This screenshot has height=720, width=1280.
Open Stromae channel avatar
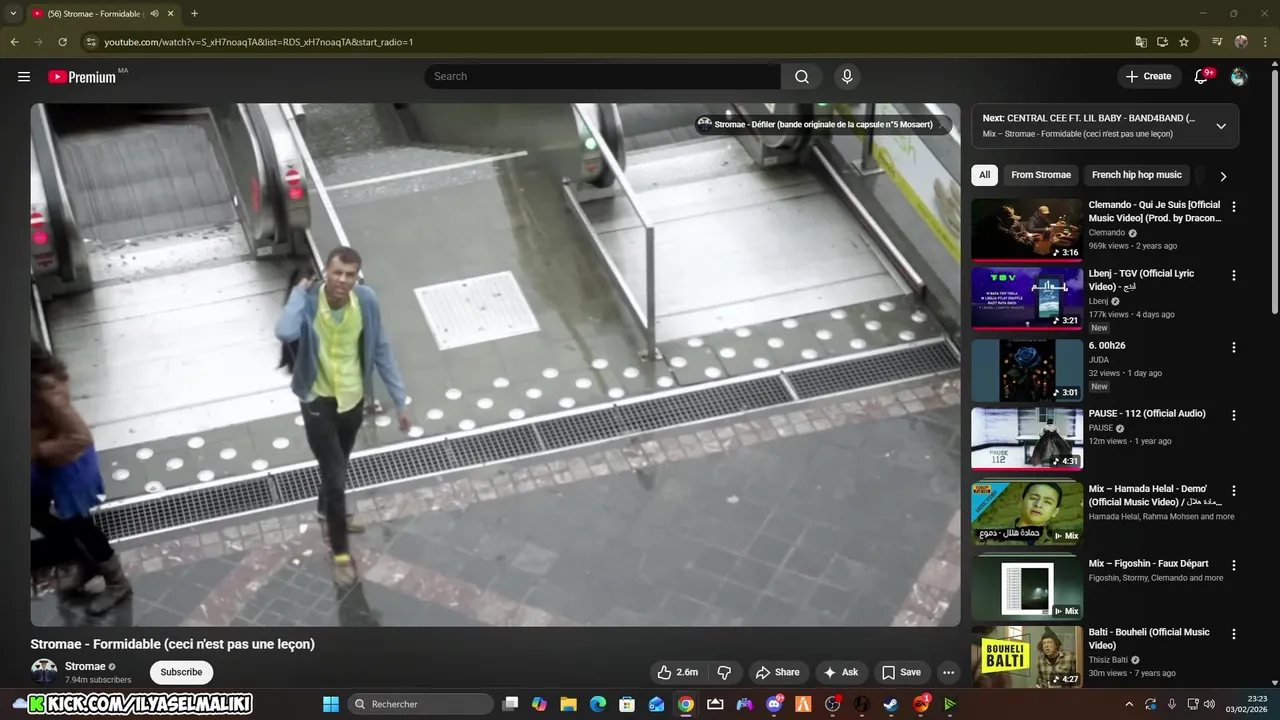point(44,672)
